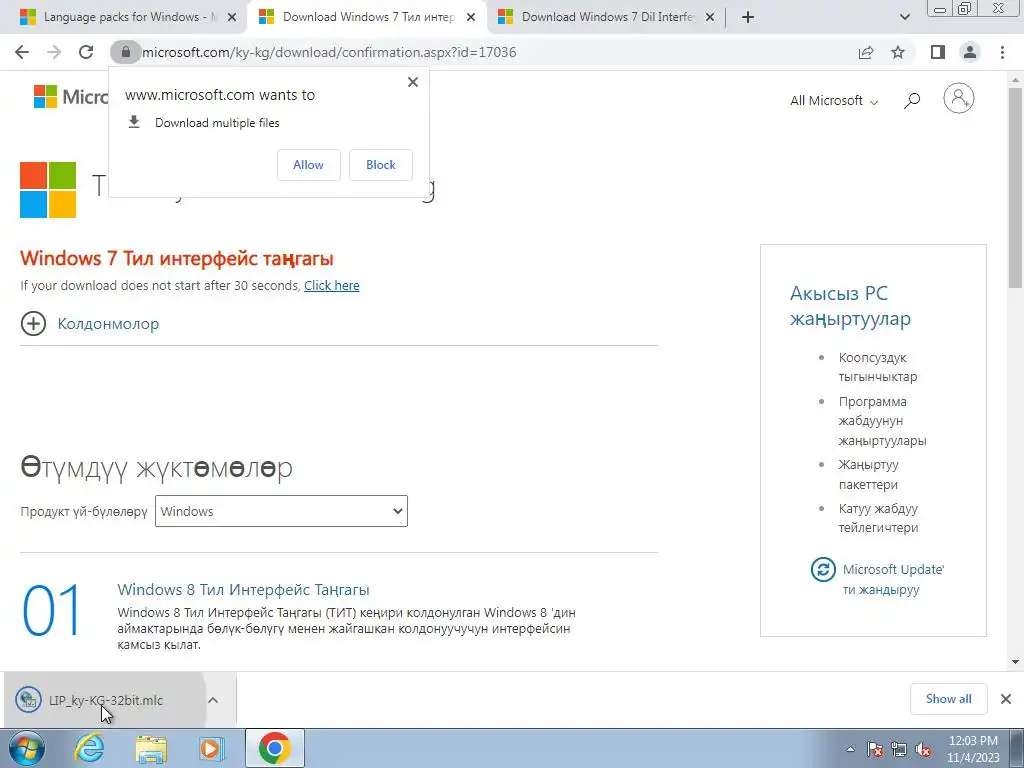Click the Microsoft Update refresh icon
The width and height of the screenshot is (1024, 768).
[x=823, y=569]
